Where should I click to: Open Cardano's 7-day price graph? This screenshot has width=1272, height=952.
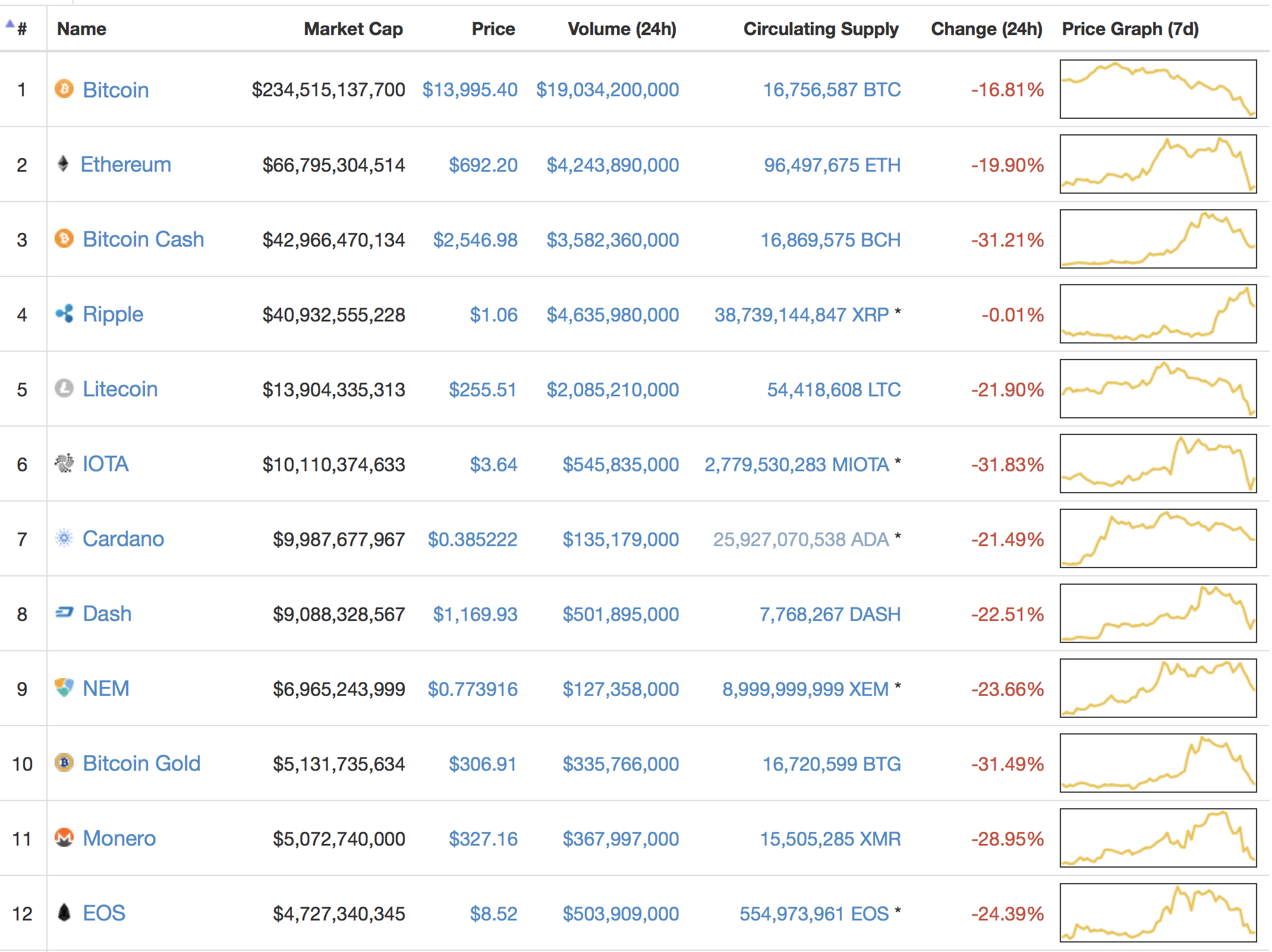[1158, 538]
